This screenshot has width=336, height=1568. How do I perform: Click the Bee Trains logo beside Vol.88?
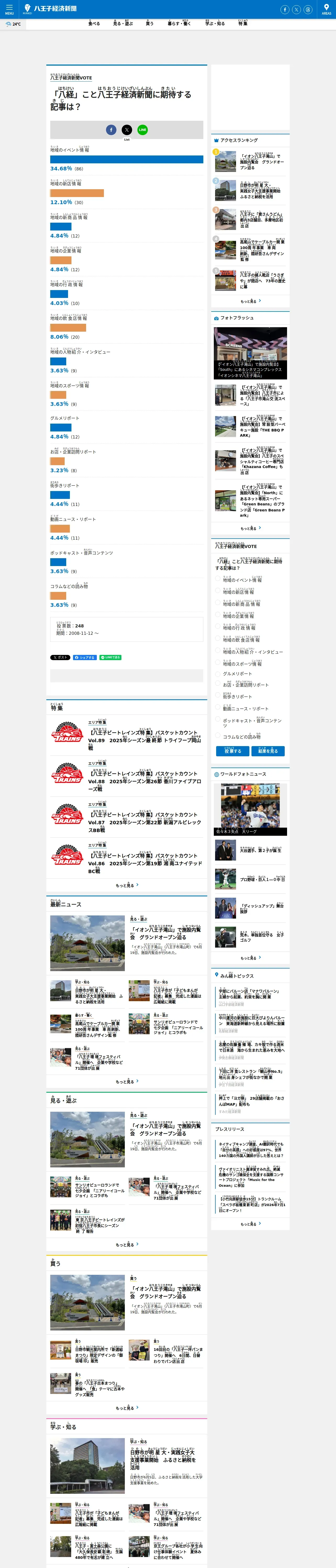[x=67, y=773]
